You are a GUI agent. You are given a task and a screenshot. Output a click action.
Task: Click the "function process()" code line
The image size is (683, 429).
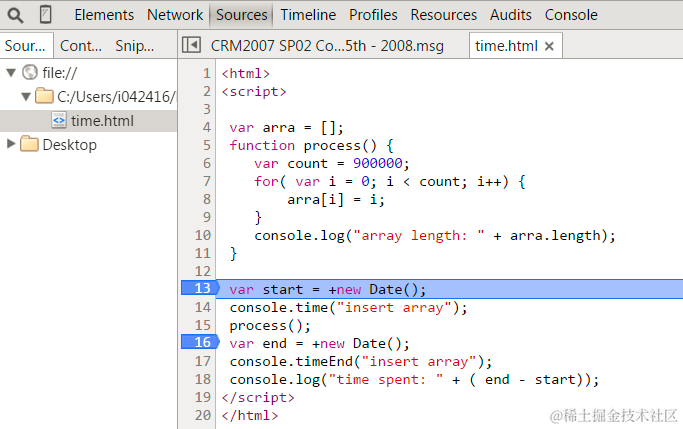point(311,145)
